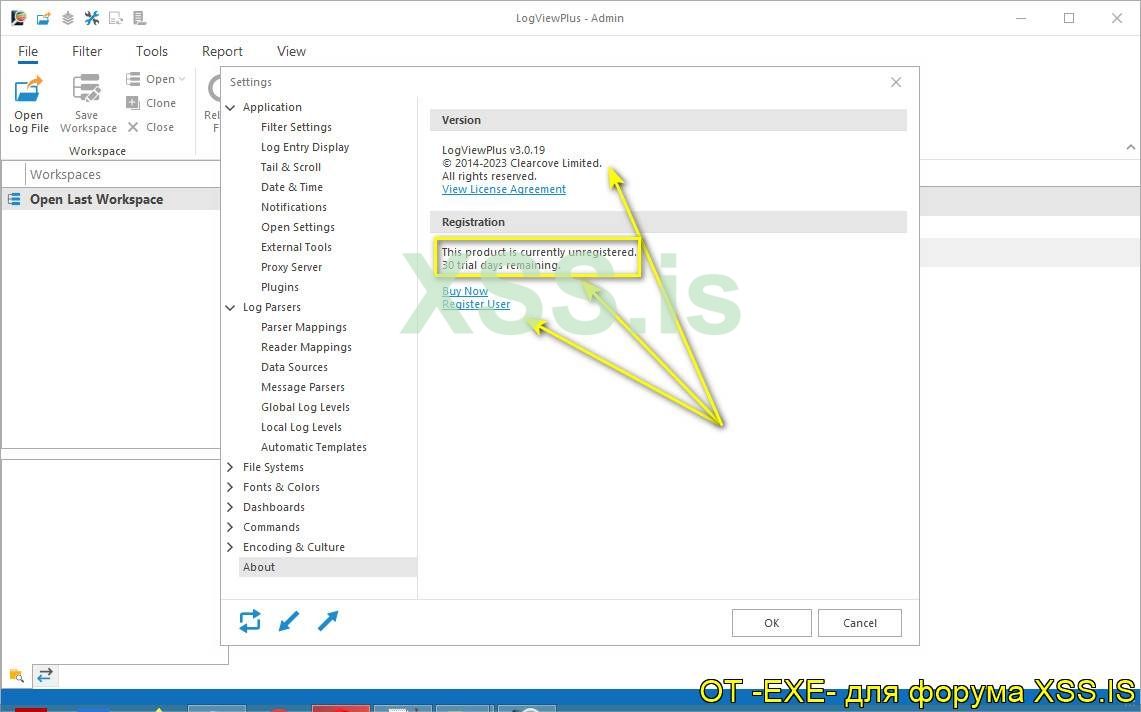Click Close workspace ribbon item
This screenshot has width=1141, height=712.
151,127
